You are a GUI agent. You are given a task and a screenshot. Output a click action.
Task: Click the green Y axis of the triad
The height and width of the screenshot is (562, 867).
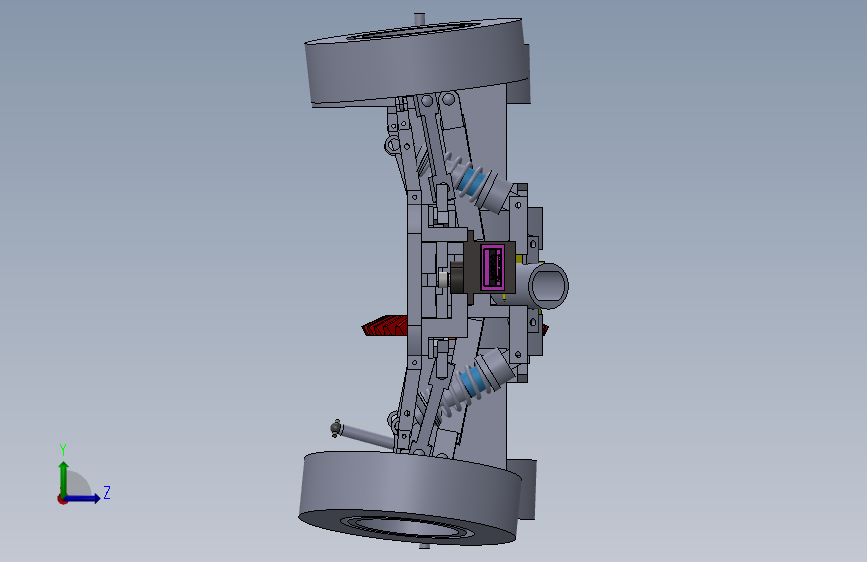pos(64,480)
